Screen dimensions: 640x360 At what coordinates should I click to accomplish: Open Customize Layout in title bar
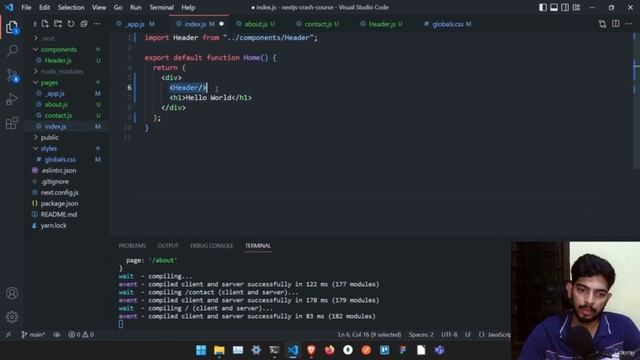(576, 7)
